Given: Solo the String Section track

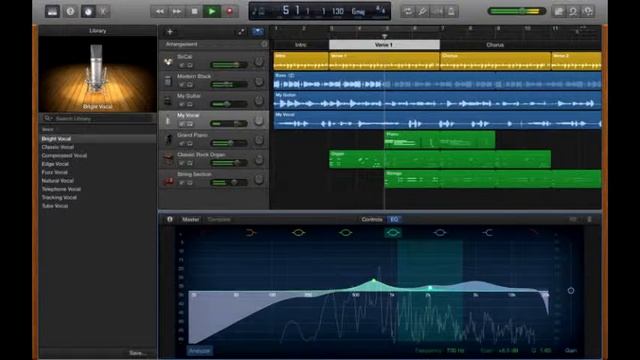Looking at the screenshot, I should (189, 182).
